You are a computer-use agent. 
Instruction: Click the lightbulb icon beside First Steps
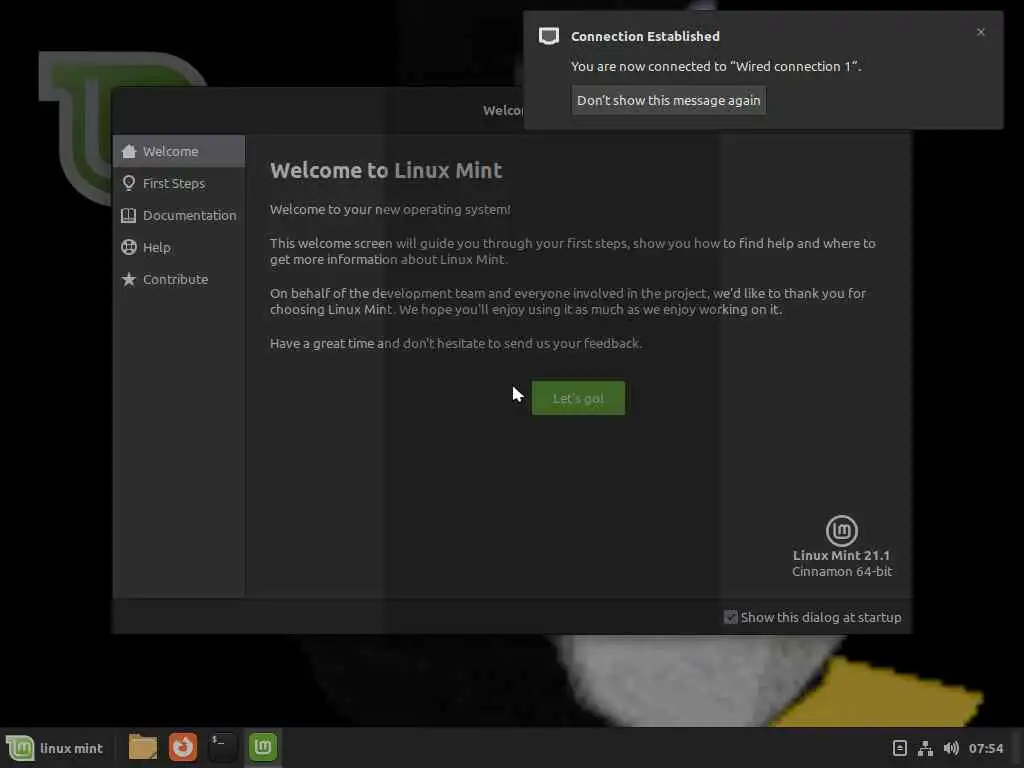[x=129, y=183]
